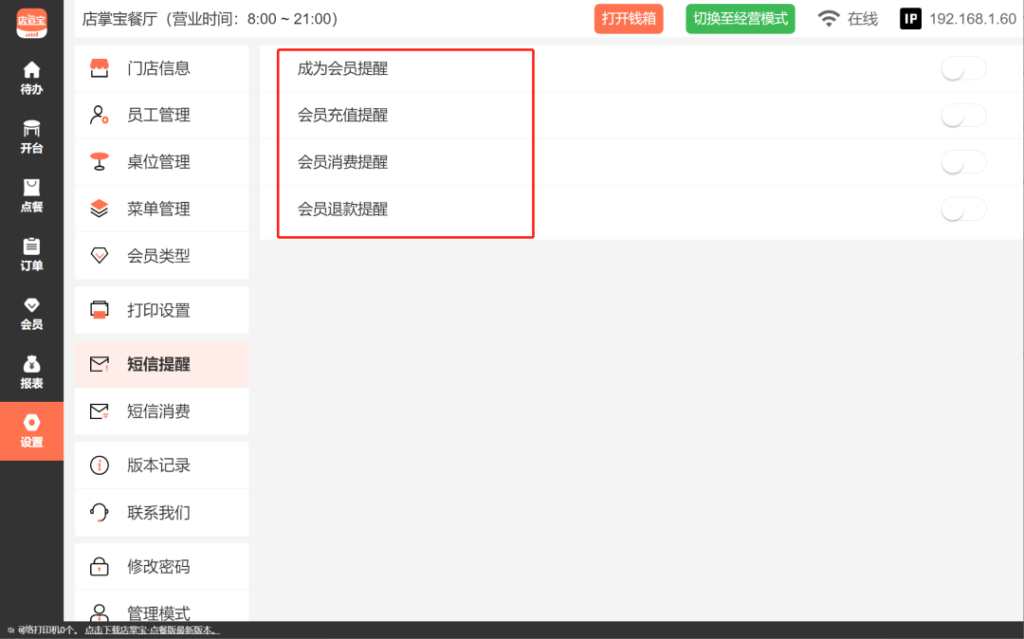1024x639 pixels.
Task: Open the 待办 home section
Action: coord(31,78)
